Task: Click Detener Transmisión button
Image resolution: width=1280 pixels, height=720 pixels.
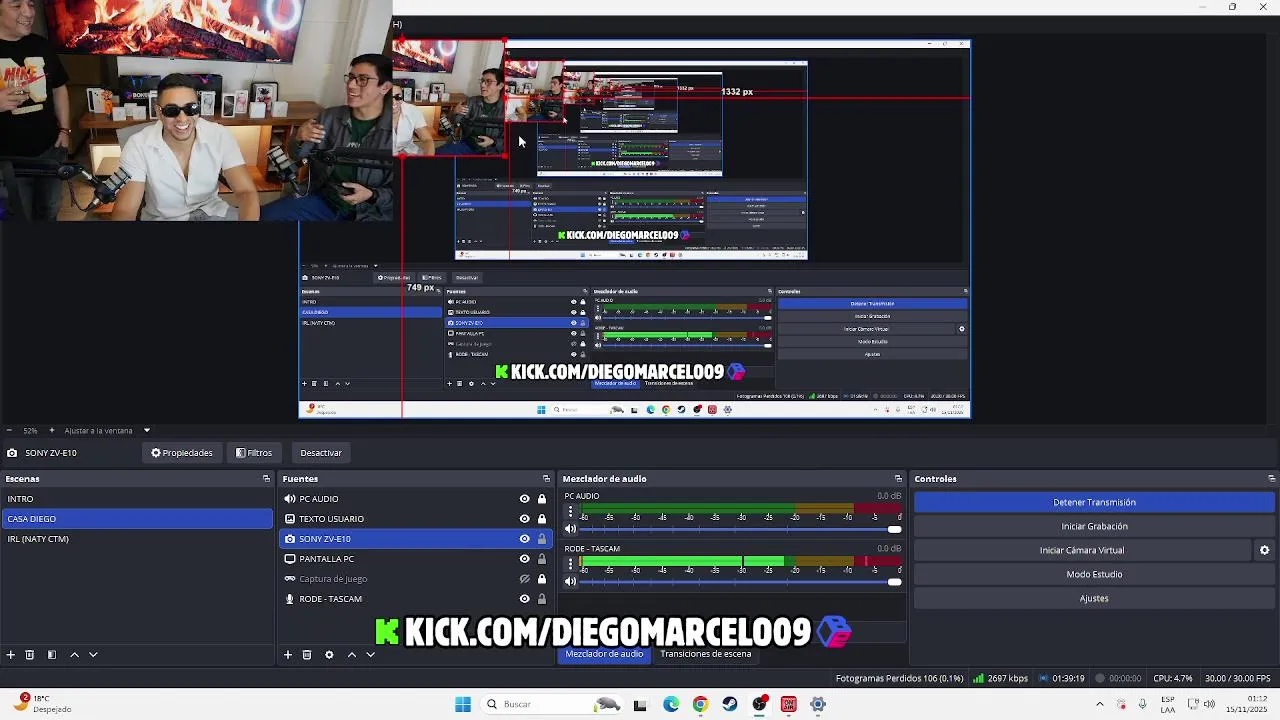Action: pos(1094,502)
